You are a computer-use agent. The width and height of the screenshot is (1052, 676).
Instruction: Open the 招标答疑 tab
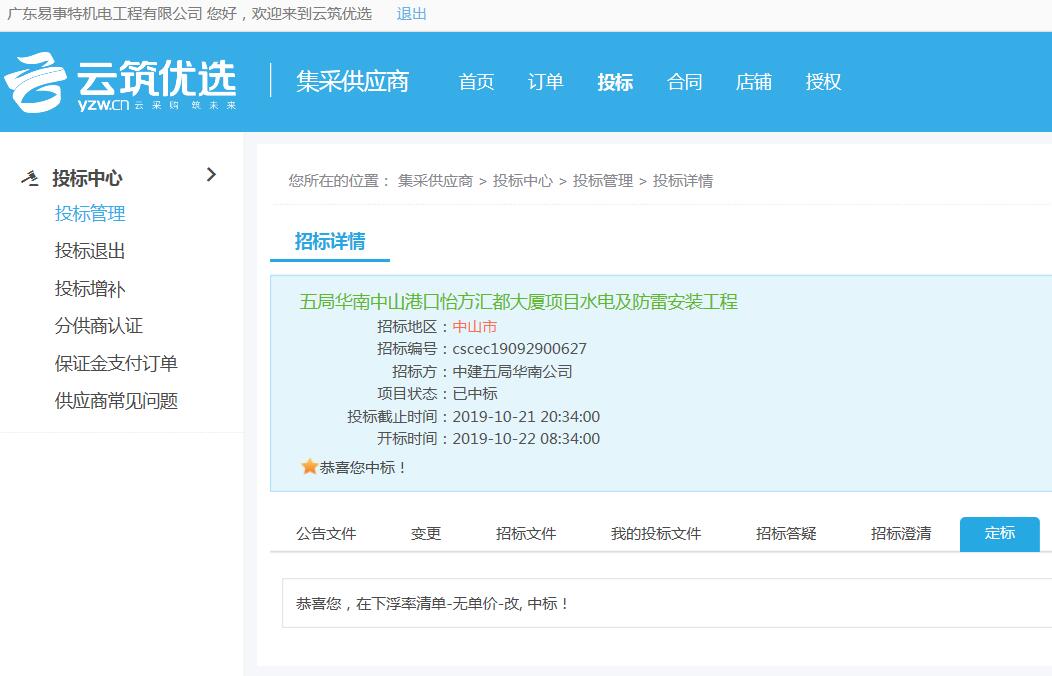(x=786, y=534)
